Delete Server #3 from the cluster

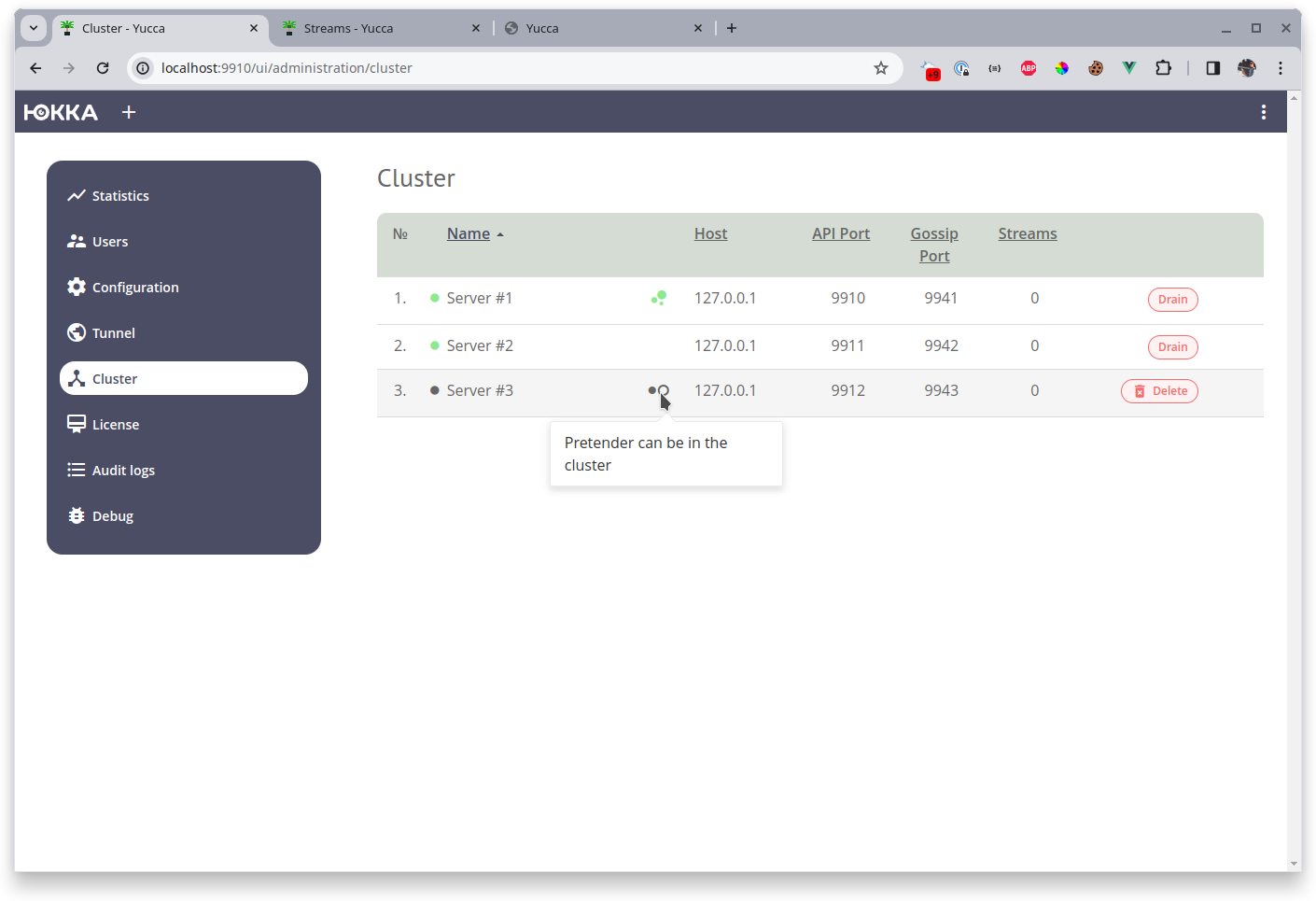click(1159, 391)
